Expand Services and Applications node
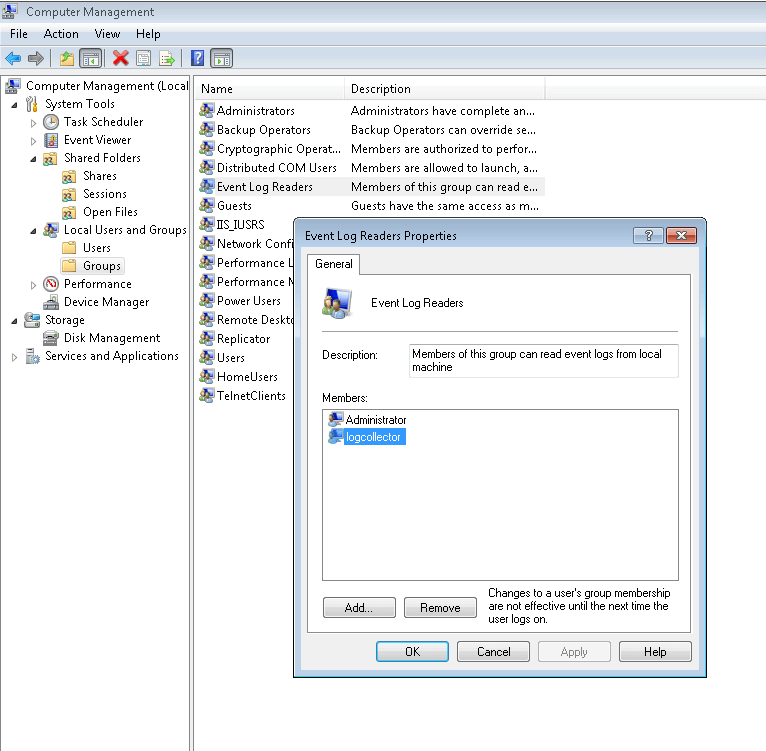766x751 pixels. pos(15,357)
